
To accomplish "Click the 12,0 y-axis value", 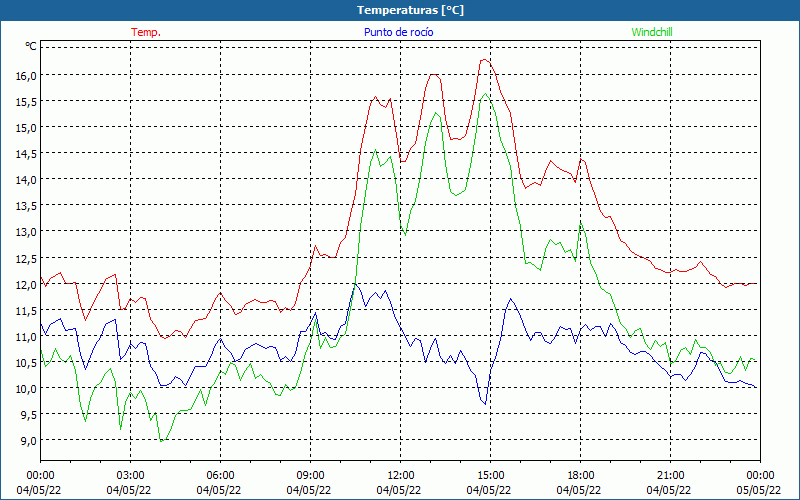I will pyautogui.click(x=26, y=285).
